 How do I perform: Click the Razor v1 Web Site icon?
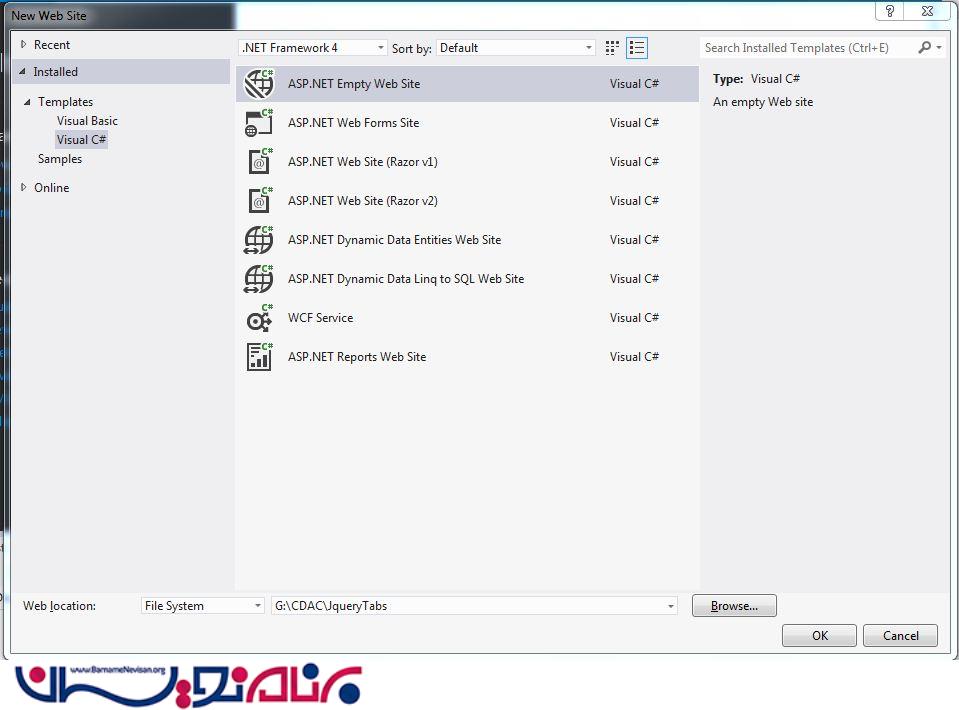point(259,162)
